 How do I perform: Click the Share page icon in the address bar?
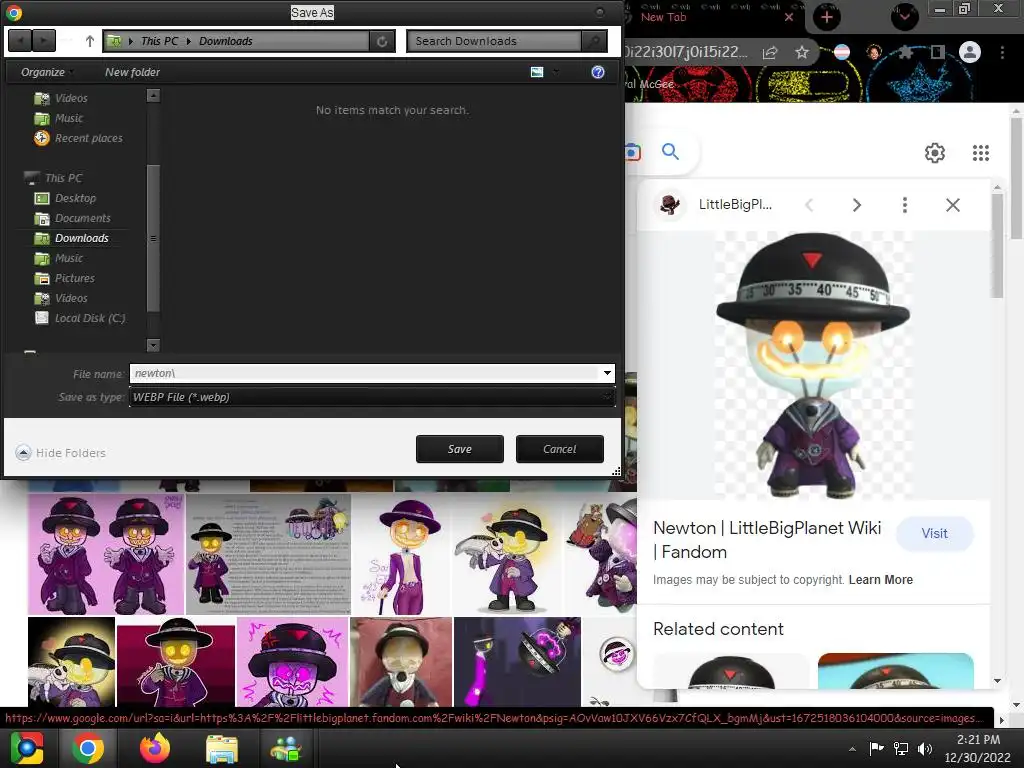coord(770,52)
